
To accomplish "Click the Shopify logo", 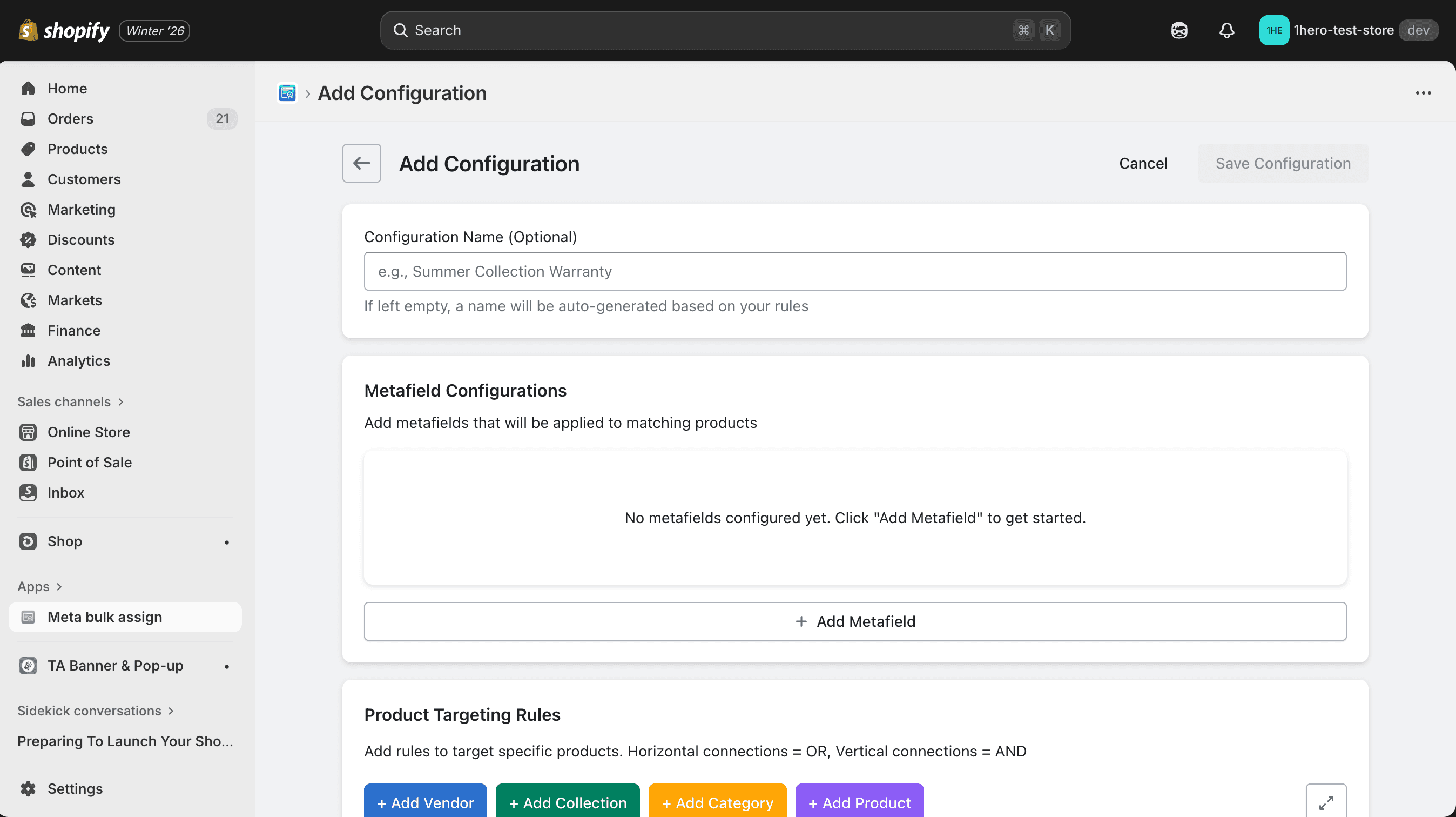I will click(x=63, y=30).
